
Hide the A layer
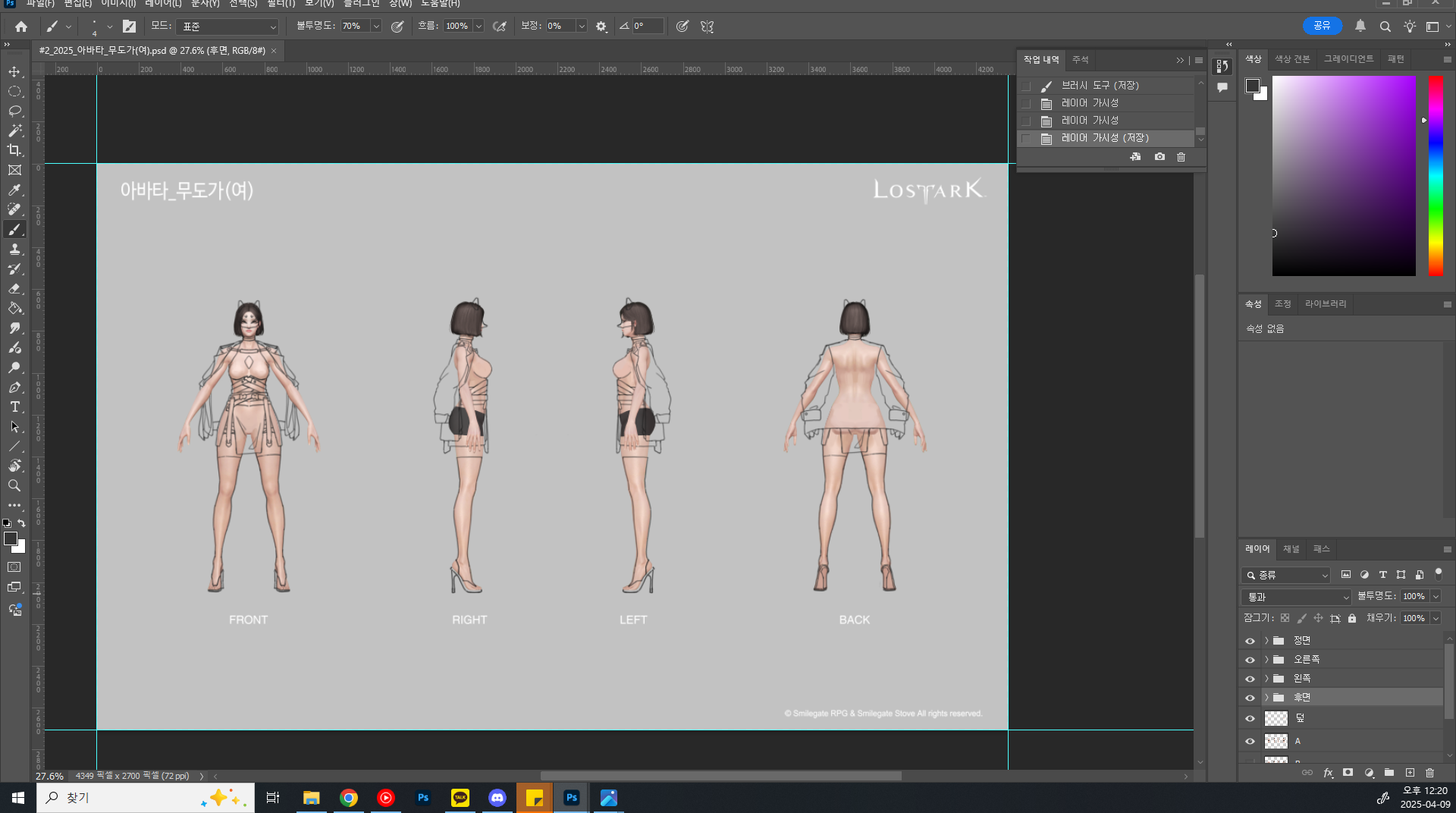point(1250,741)
